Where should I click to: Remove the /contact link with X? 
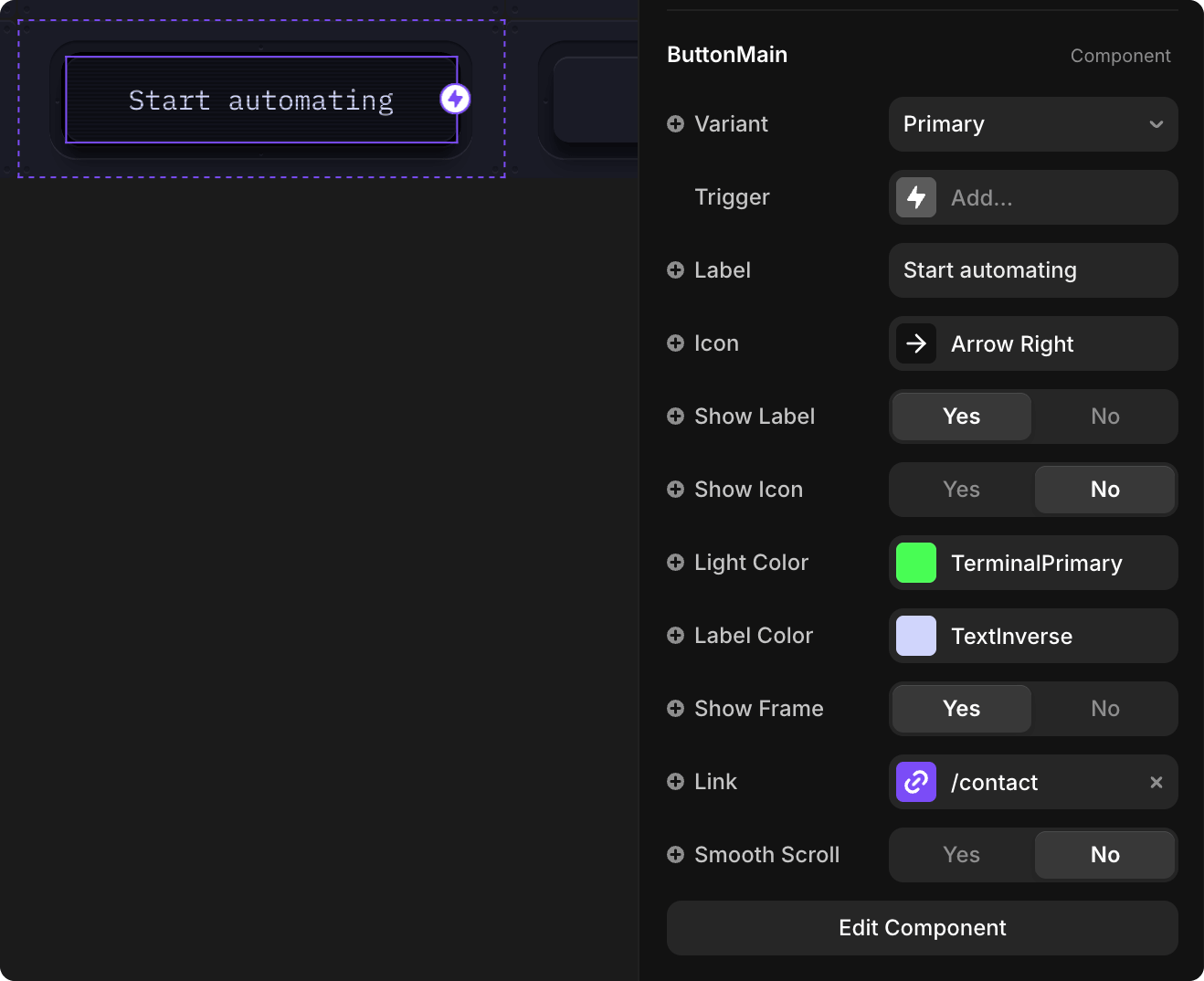(x=1156, y=782)
